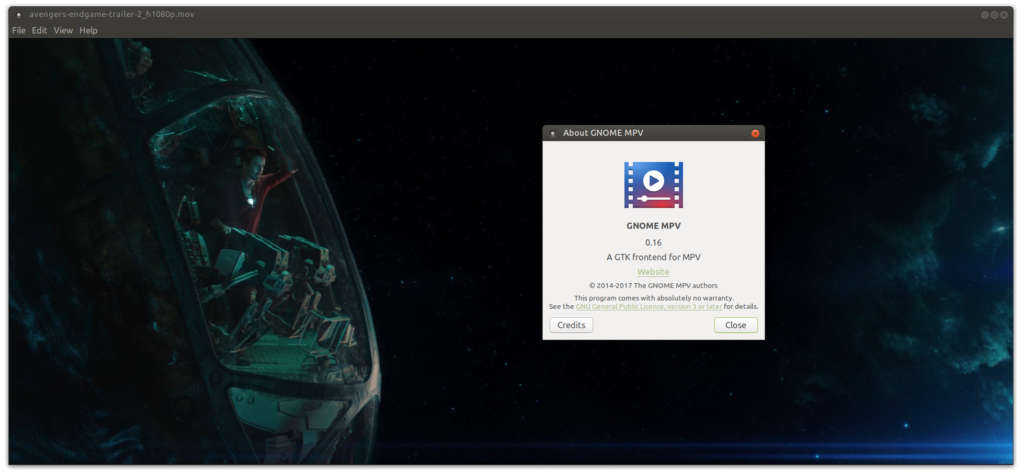Click the 'About GNOME MPV' dialog title
Viewport: 1024px width, 474px height.
(603, 133)
